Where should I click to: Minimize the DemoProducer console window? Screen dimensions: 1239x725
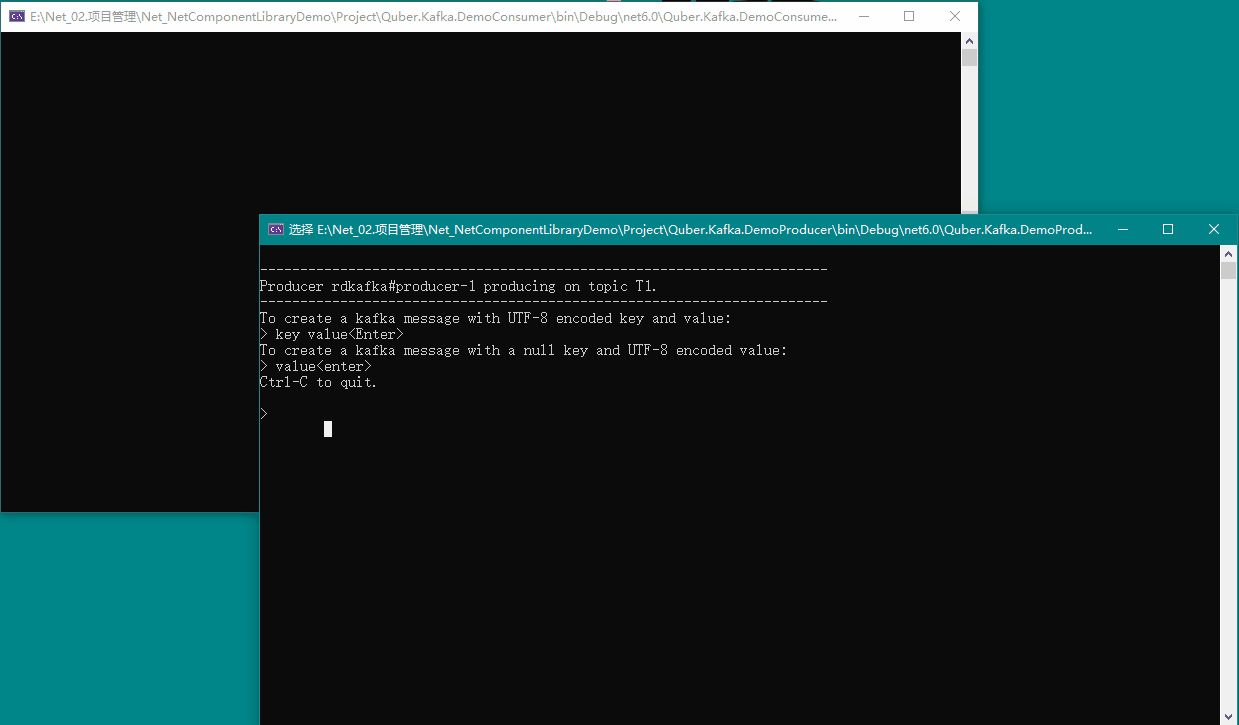[1122, 230]
